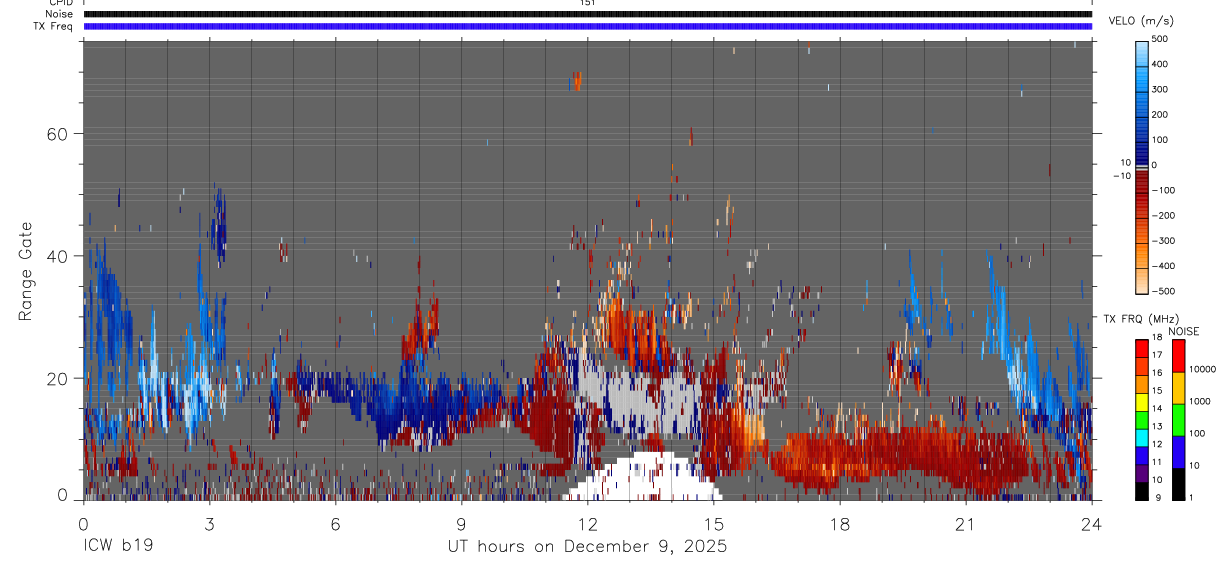This screenshot has width=1228, height=567.
Task: Click the orange 1000–10000 band of the NOISE legend
Action: (x=1179, y=387)
